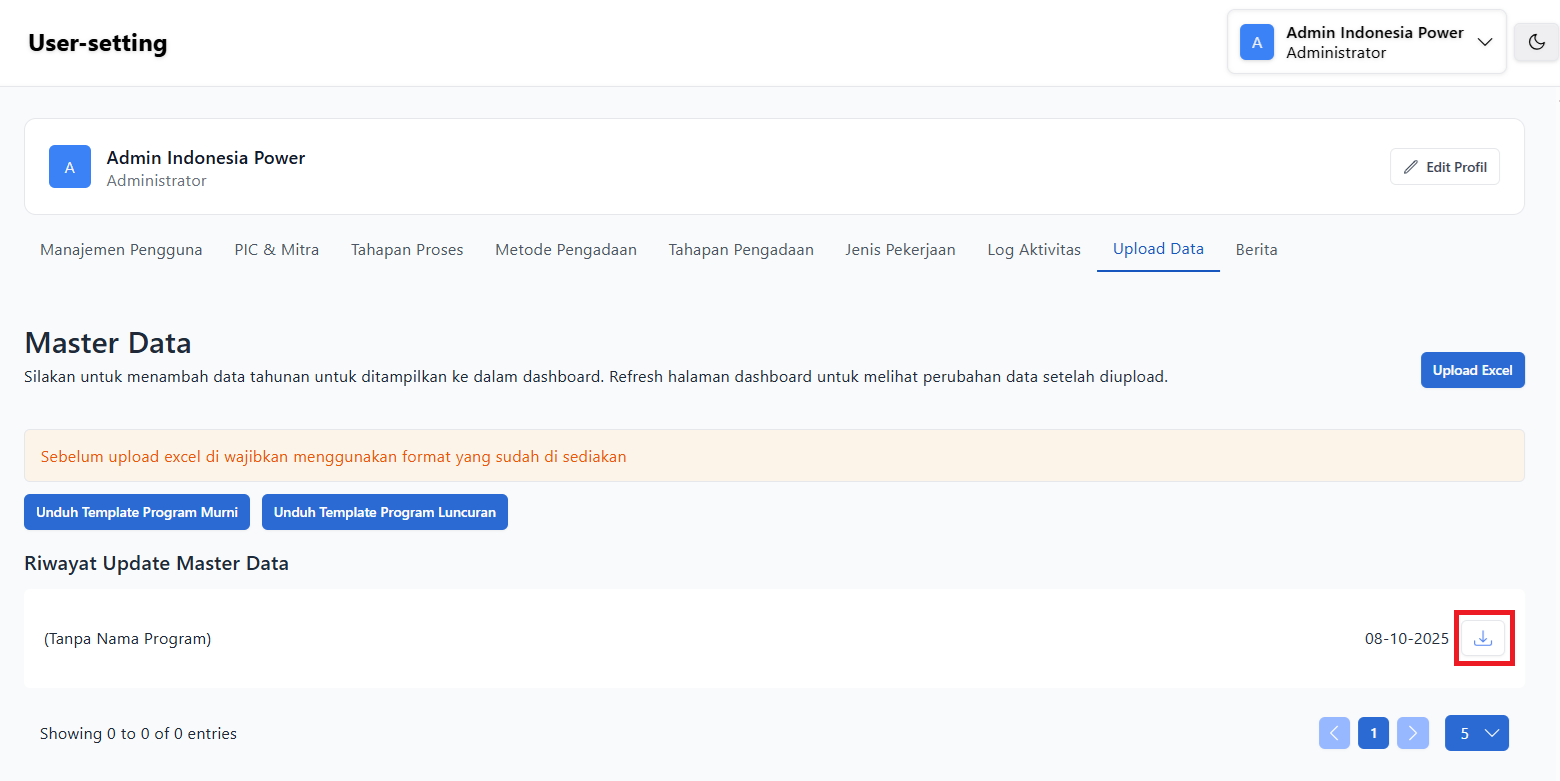This screenshot has width=1560, height=781.
Task: Click header avatar icon beside Admin name
Action: click(x=1257, y=42)
